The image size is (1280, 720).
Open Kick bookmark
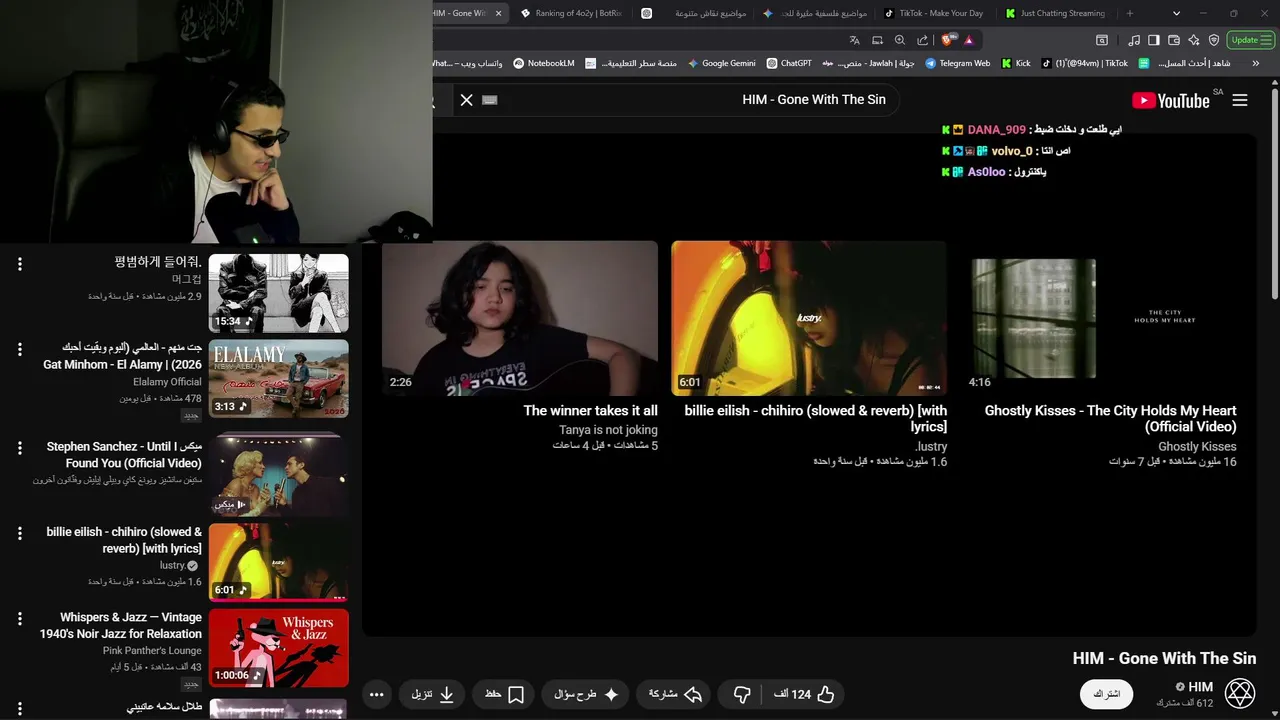[x=1015, y=63]
